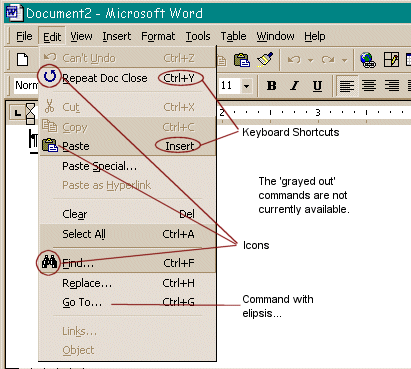Image resolution: width=411 pixels, height=369 pixels.
Task: Click the L tab-stop selector on ruler
Action: 17,113
